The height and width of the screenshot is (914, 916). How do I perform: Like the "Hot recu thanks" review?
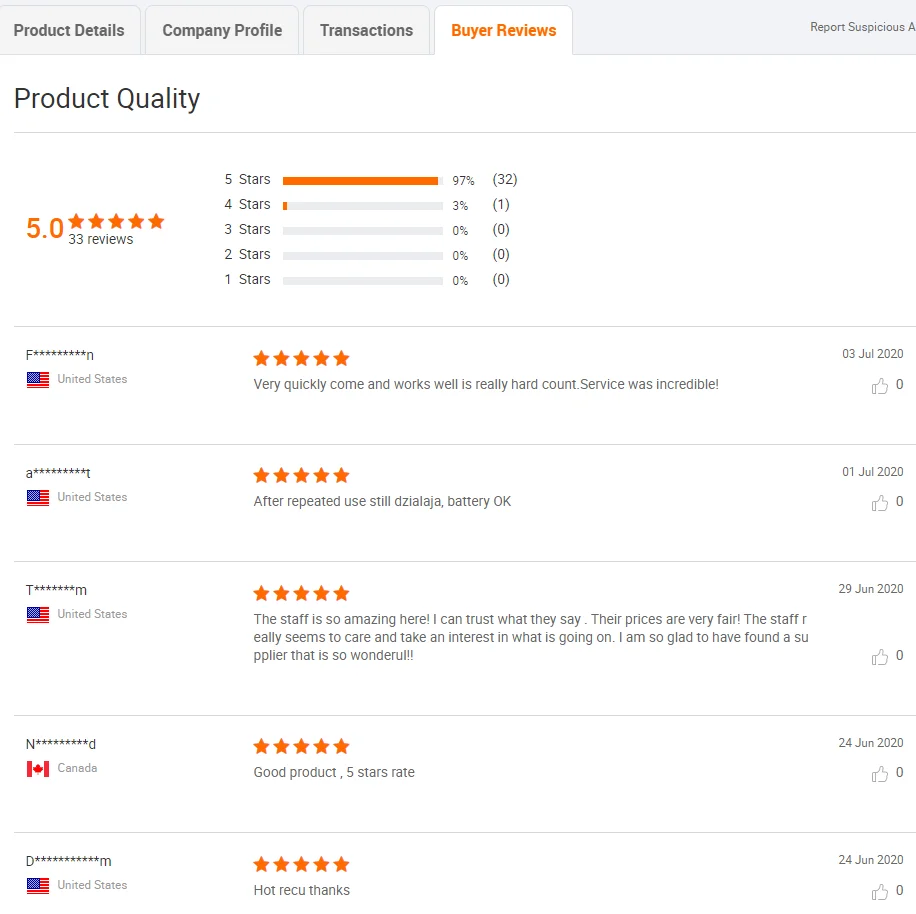(x=880, y=891)
